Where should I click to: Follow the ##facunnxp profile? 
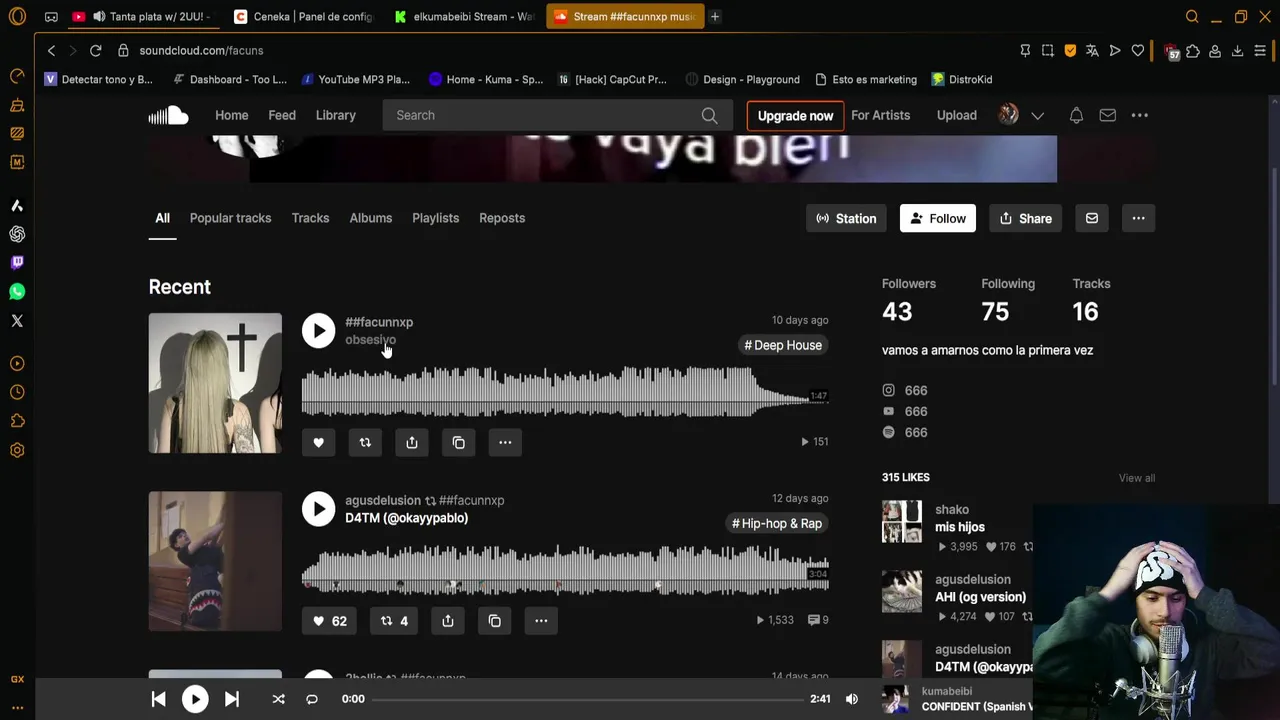[x=937, y=218]
